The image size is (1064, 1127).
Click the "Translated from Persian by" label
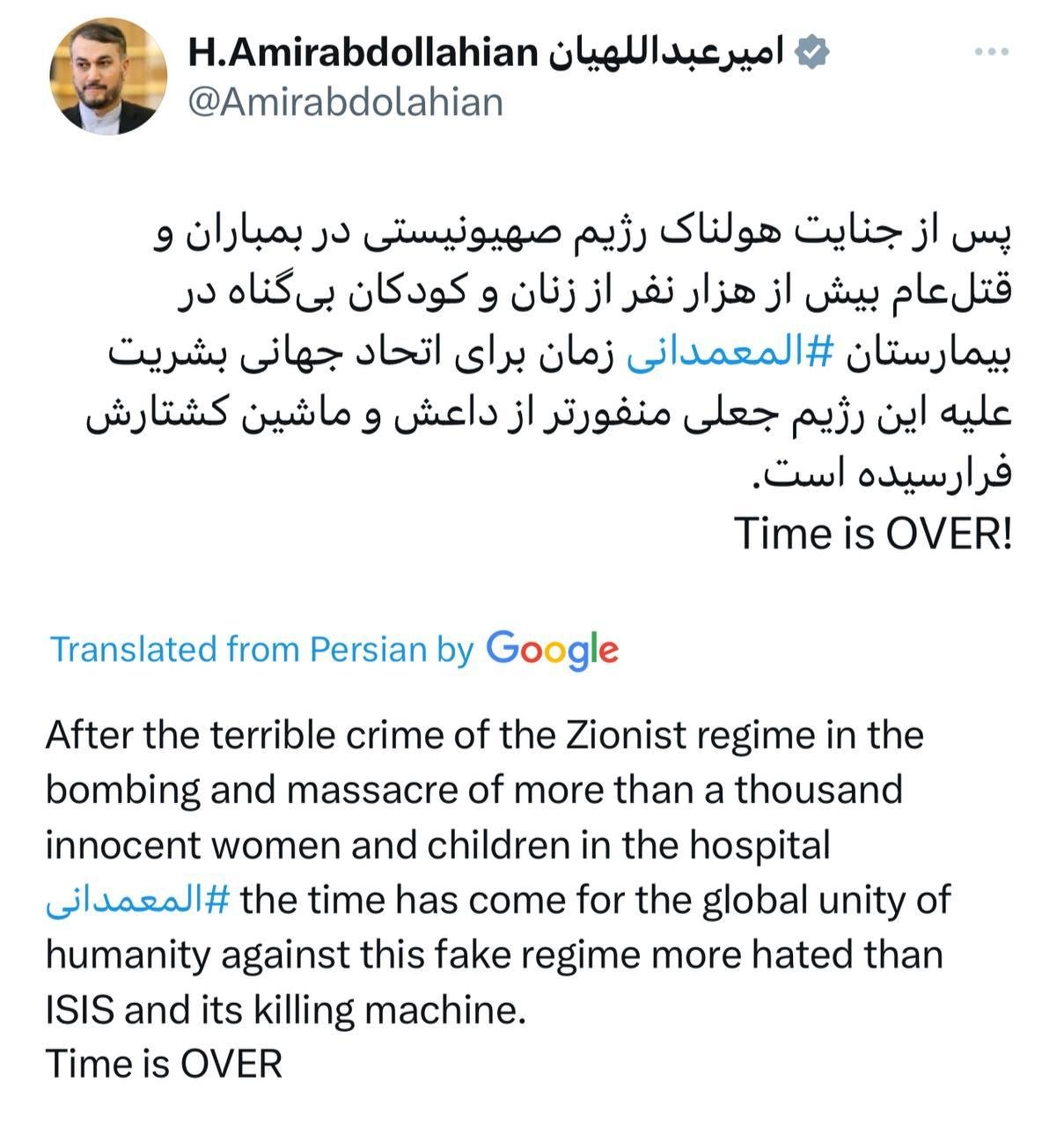click(x=261, y=650)
